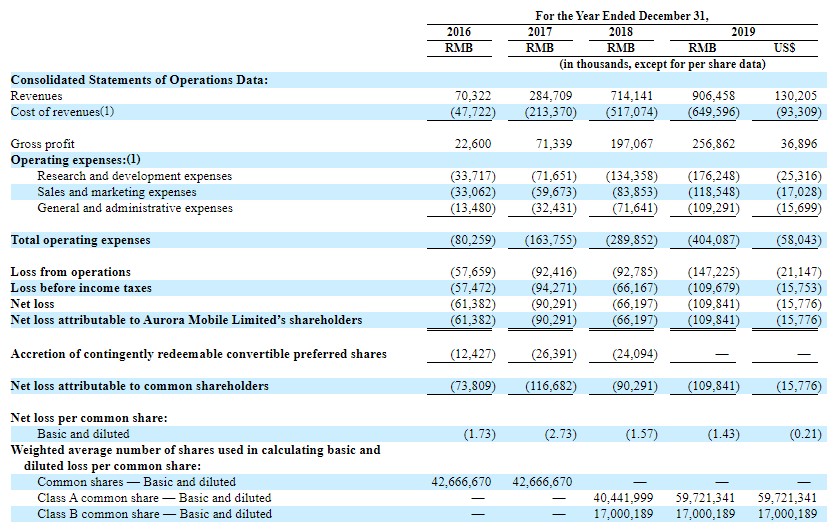Click the 'For the Year Ended December 31,' header

tap(622, 16)
